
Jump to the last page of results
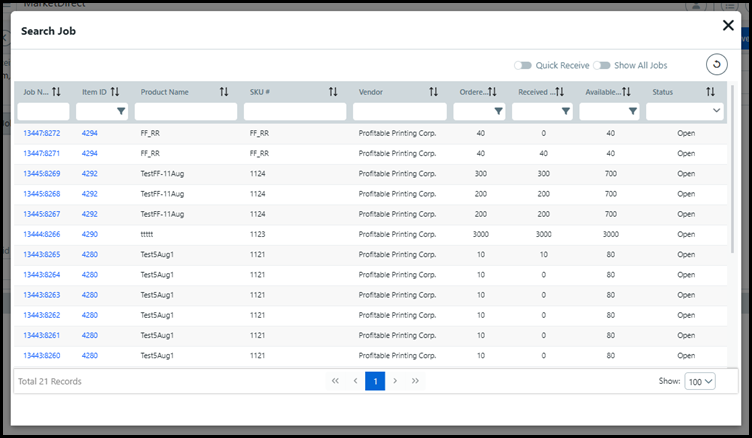point(415,381)
